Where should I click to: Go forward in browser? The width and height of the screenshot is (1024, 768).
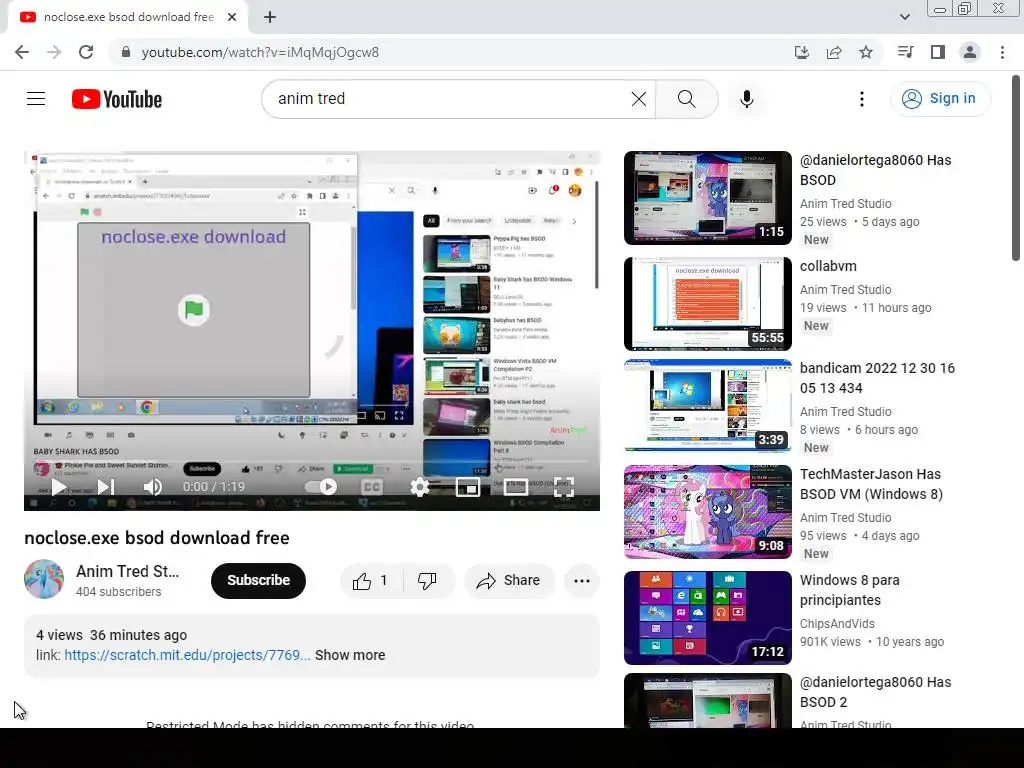pyautogui.click(x=54, y=52)
